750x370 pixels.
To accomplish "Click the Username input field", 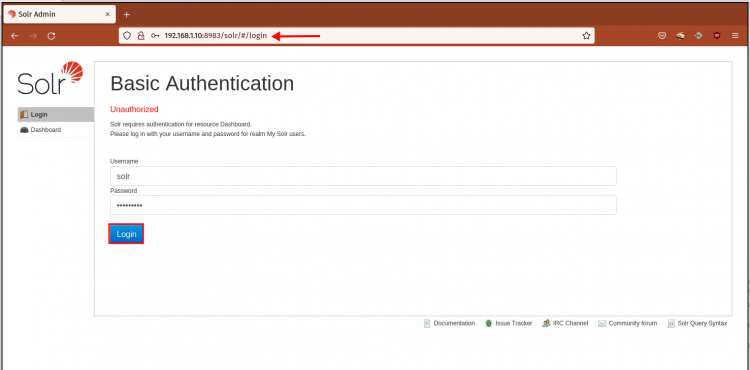I will click(x=363, y=176).
